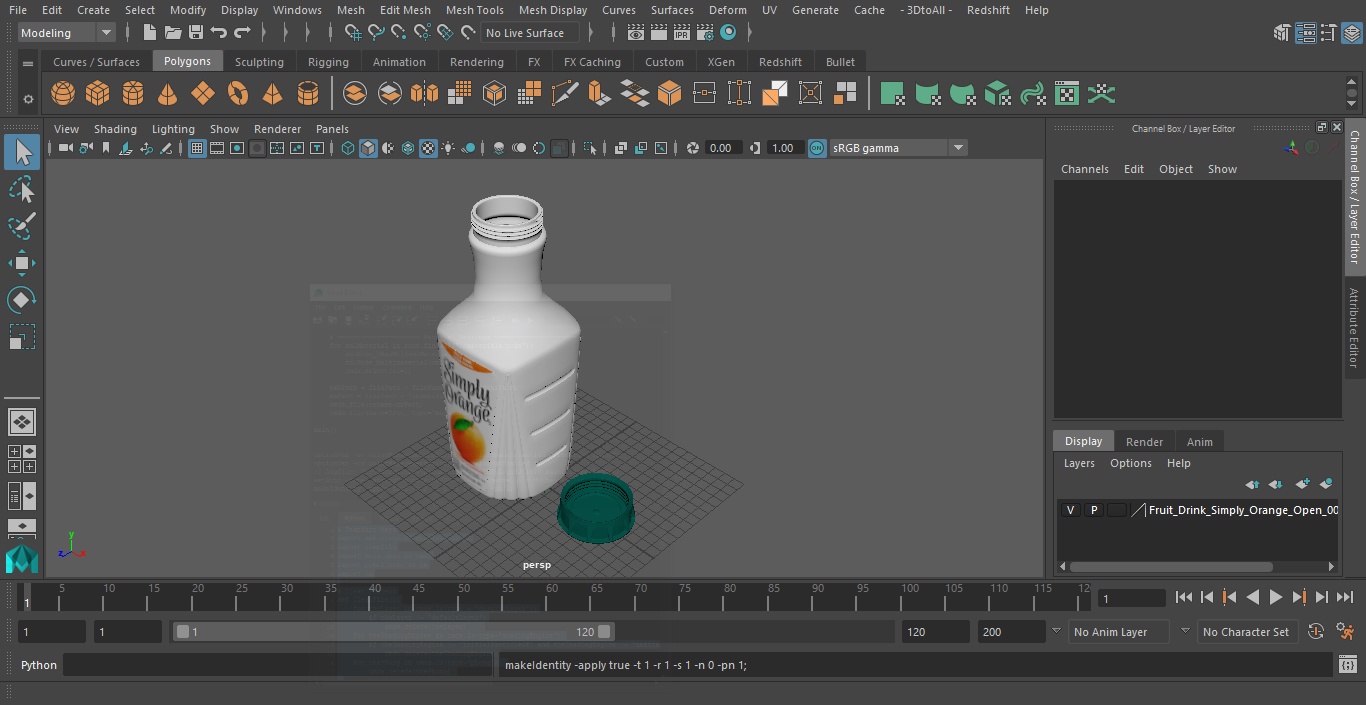Click the IPR render icon
The image size is (1366, 705).
pos(681,33)
